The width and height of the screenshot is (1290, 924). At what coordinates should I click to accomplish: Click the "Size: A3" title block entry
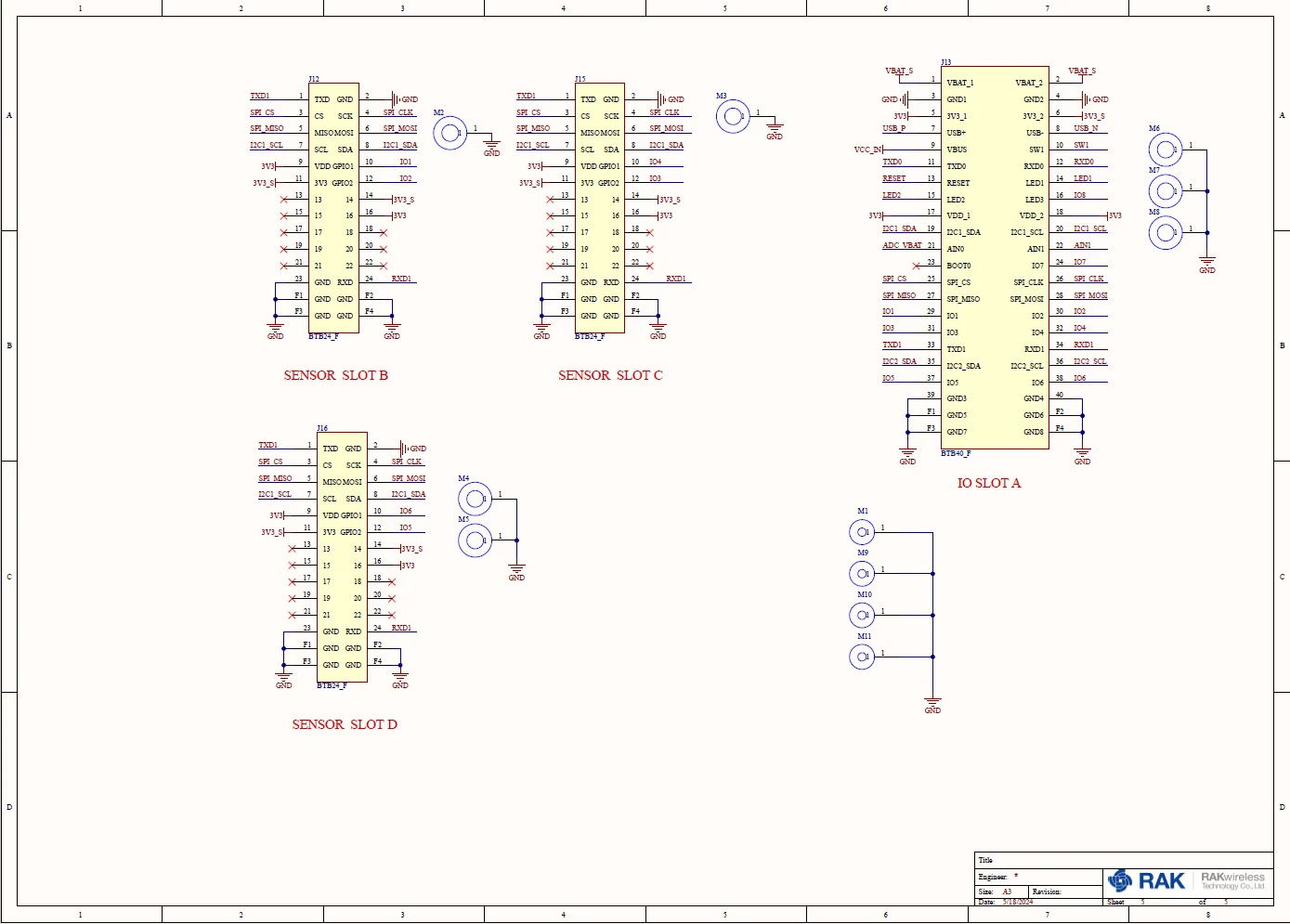[x=995, y=891]
